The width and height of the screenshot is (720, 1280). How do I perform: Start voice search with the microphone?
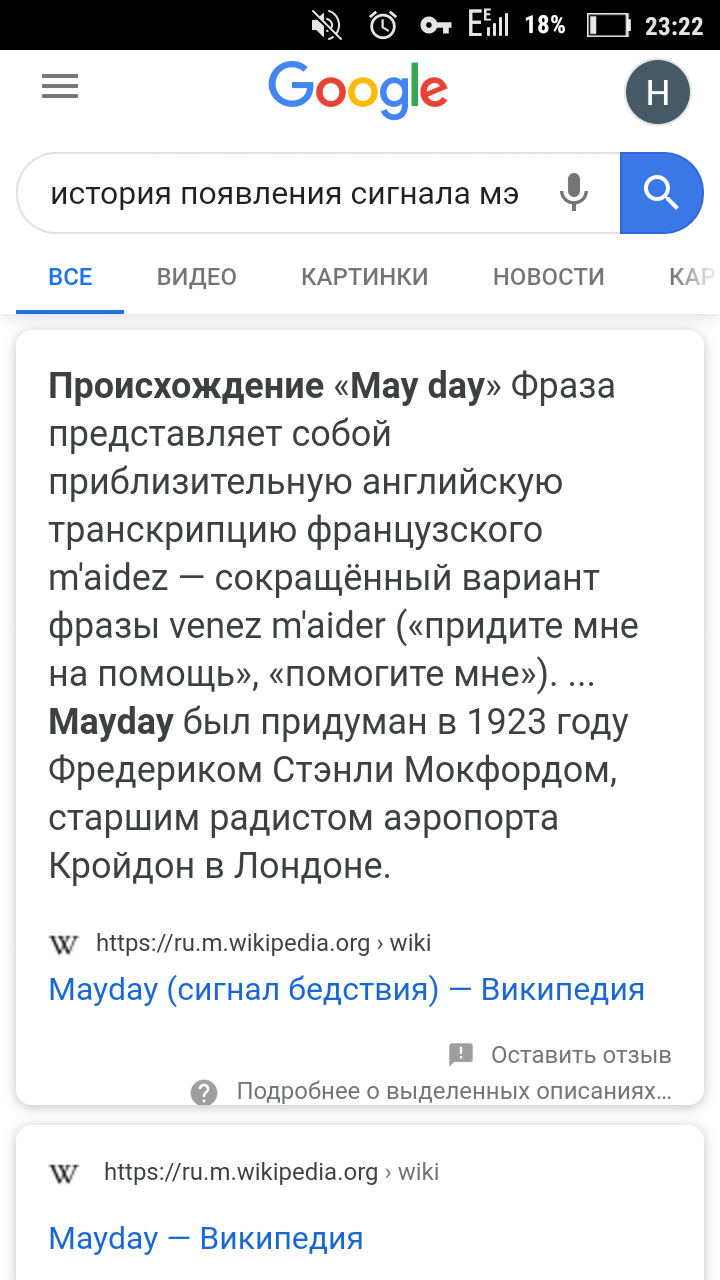(573, 192)
